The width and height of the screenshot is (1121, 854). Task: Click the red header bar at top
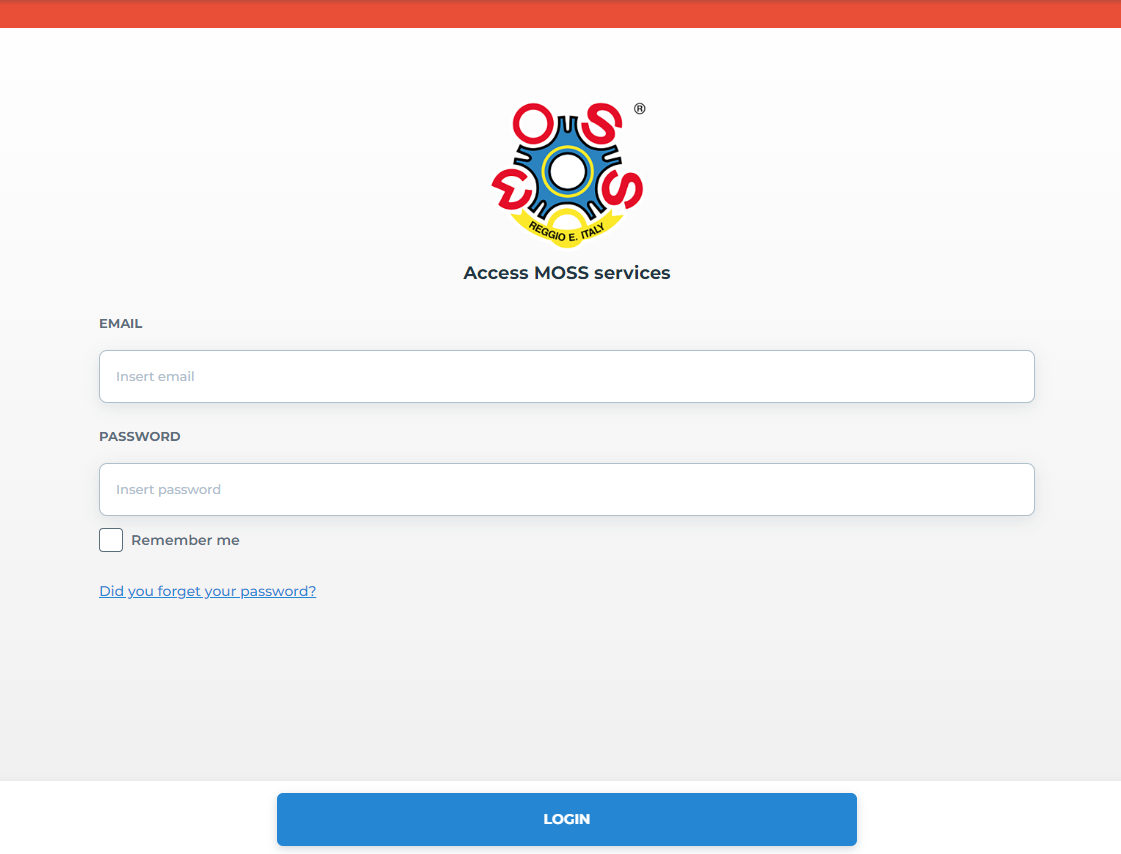pos(560,14)
